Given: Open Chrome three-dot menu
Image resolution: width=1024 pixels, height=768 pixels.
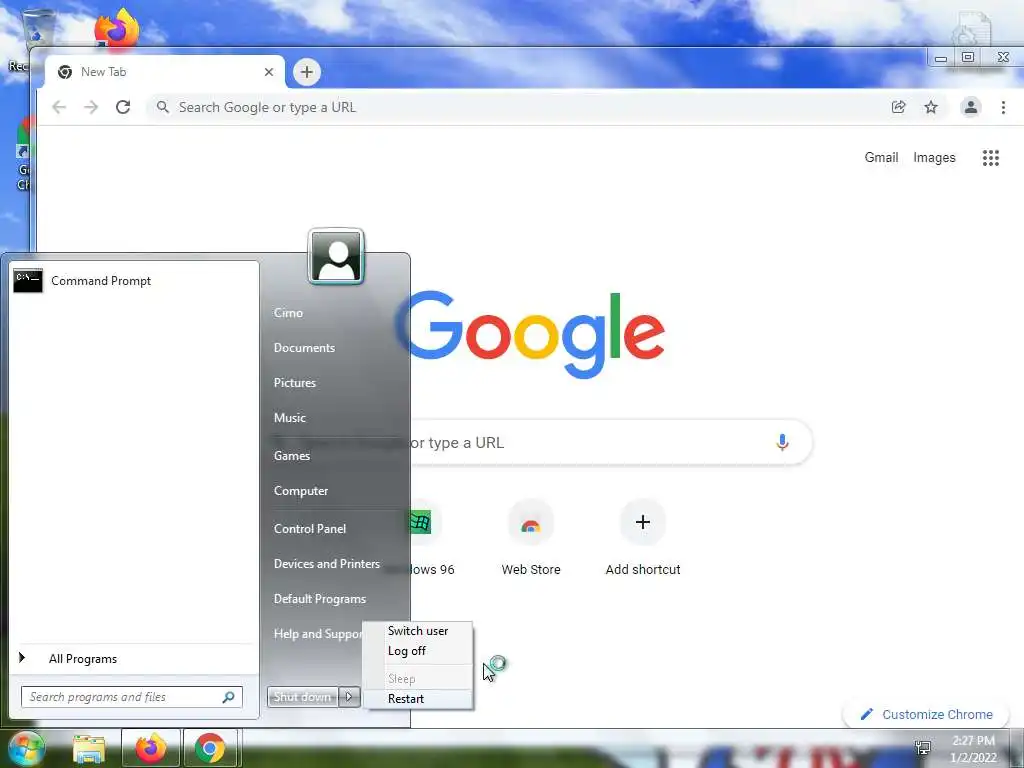Looking at the screenshot, I should coord(1003,107).
